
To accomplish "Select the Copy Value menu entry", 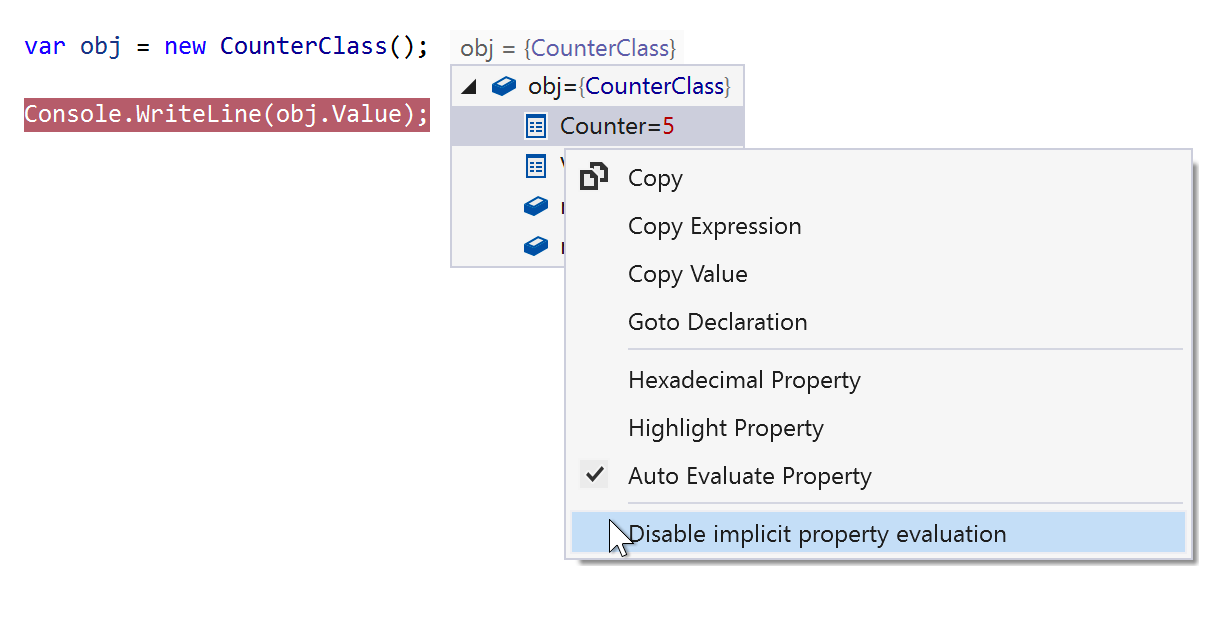I will pos(687,274).
